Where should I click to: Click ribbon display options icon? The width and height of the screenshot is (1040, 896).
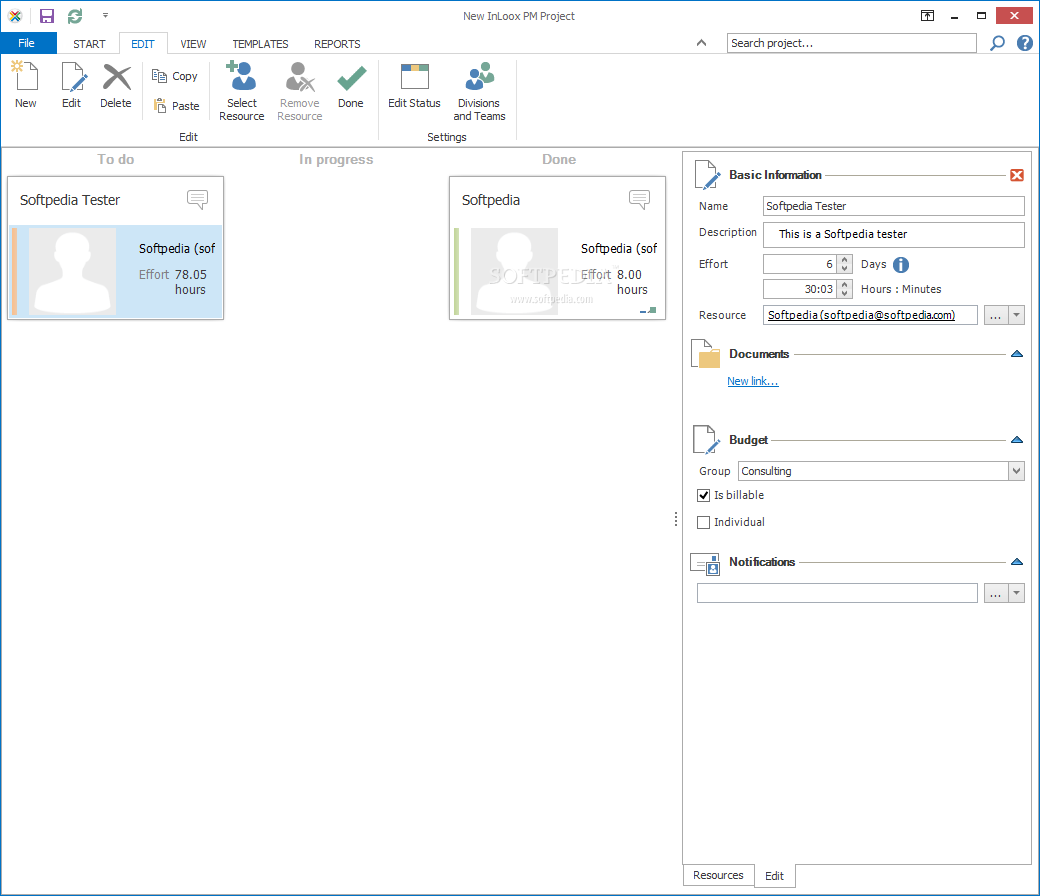point(927,16)
